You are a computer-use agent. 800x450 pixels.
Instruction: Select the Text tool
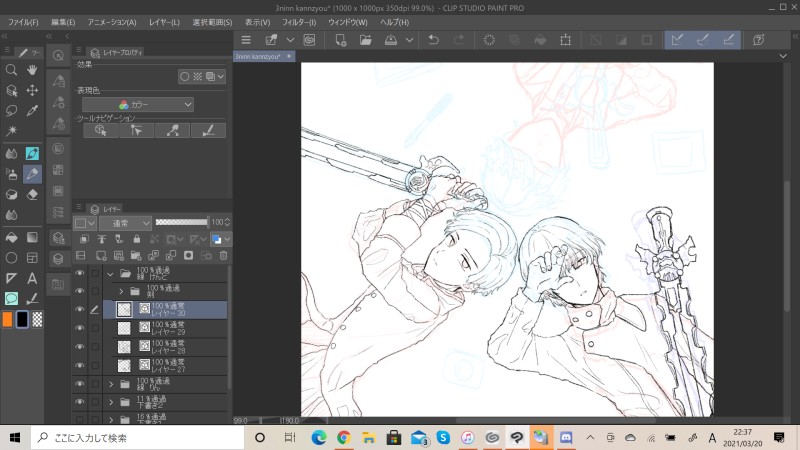[x=32, y=278]
